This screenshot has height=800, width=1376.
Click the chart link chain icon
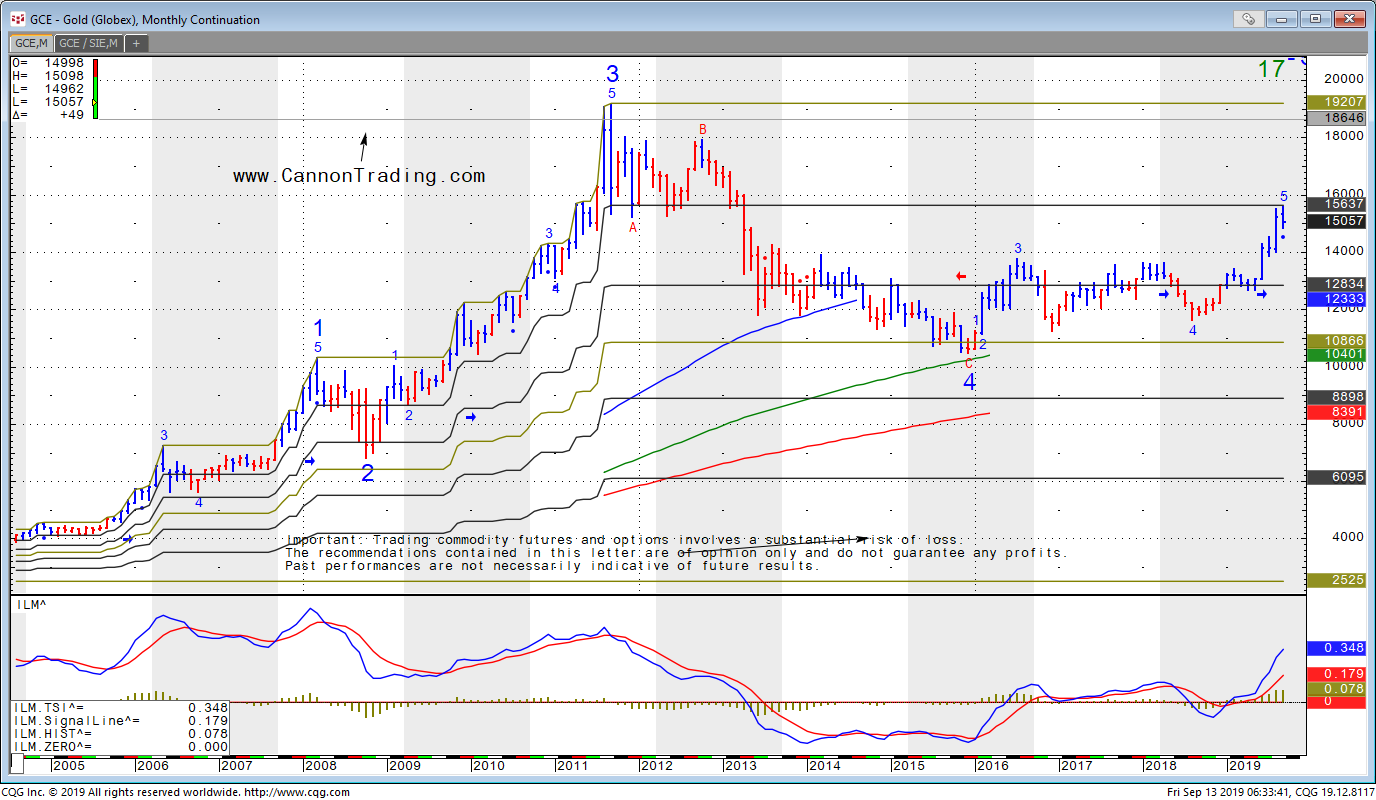point(1248,18)
